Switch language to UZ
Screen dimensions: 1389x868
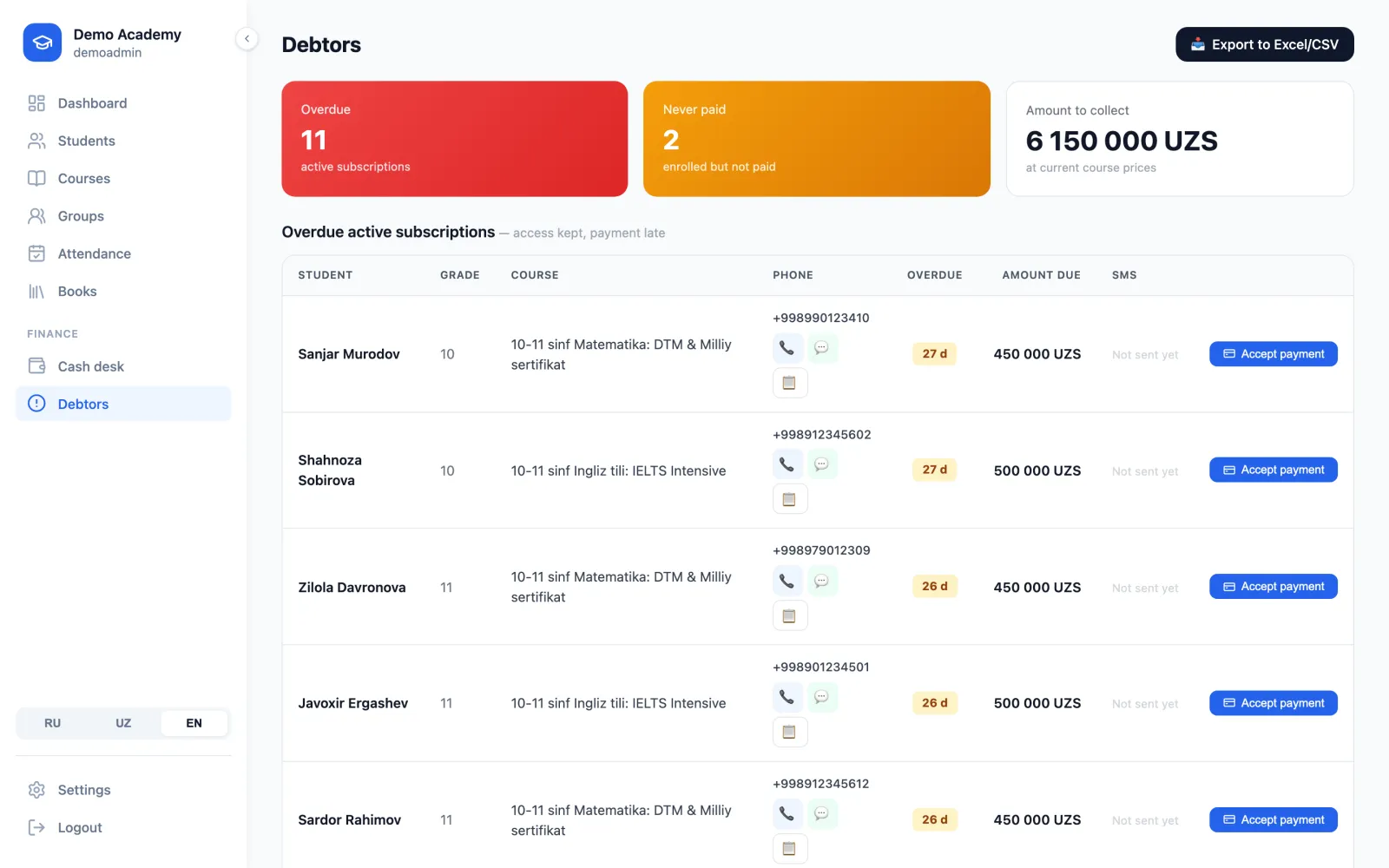(123, 723)
